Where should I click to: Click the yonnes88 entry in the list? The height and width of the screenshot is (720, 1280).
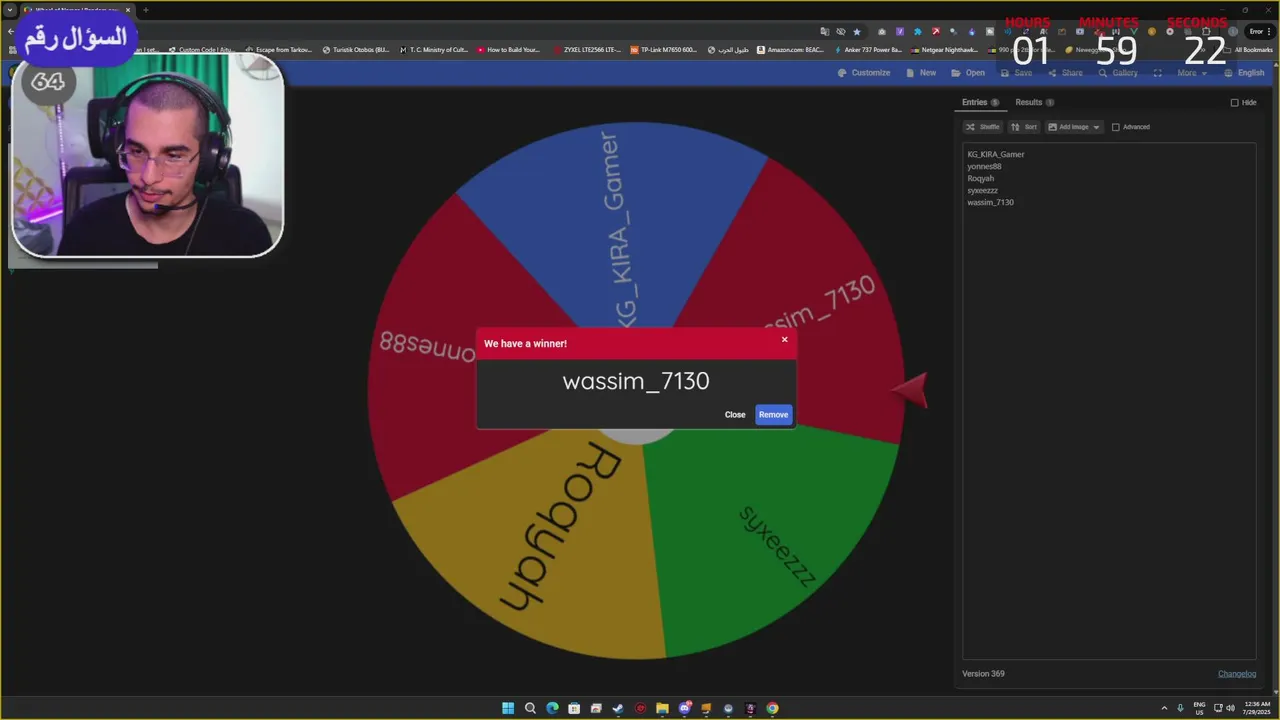click(x=984, y=166)
